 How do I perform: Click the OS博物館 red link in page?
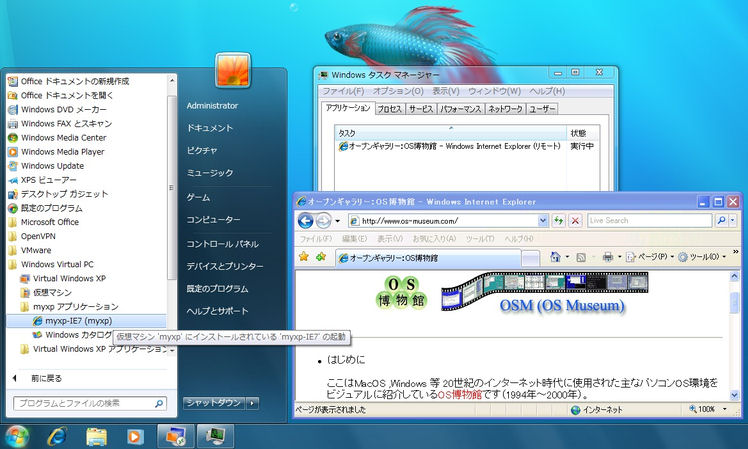coord(460,395)
